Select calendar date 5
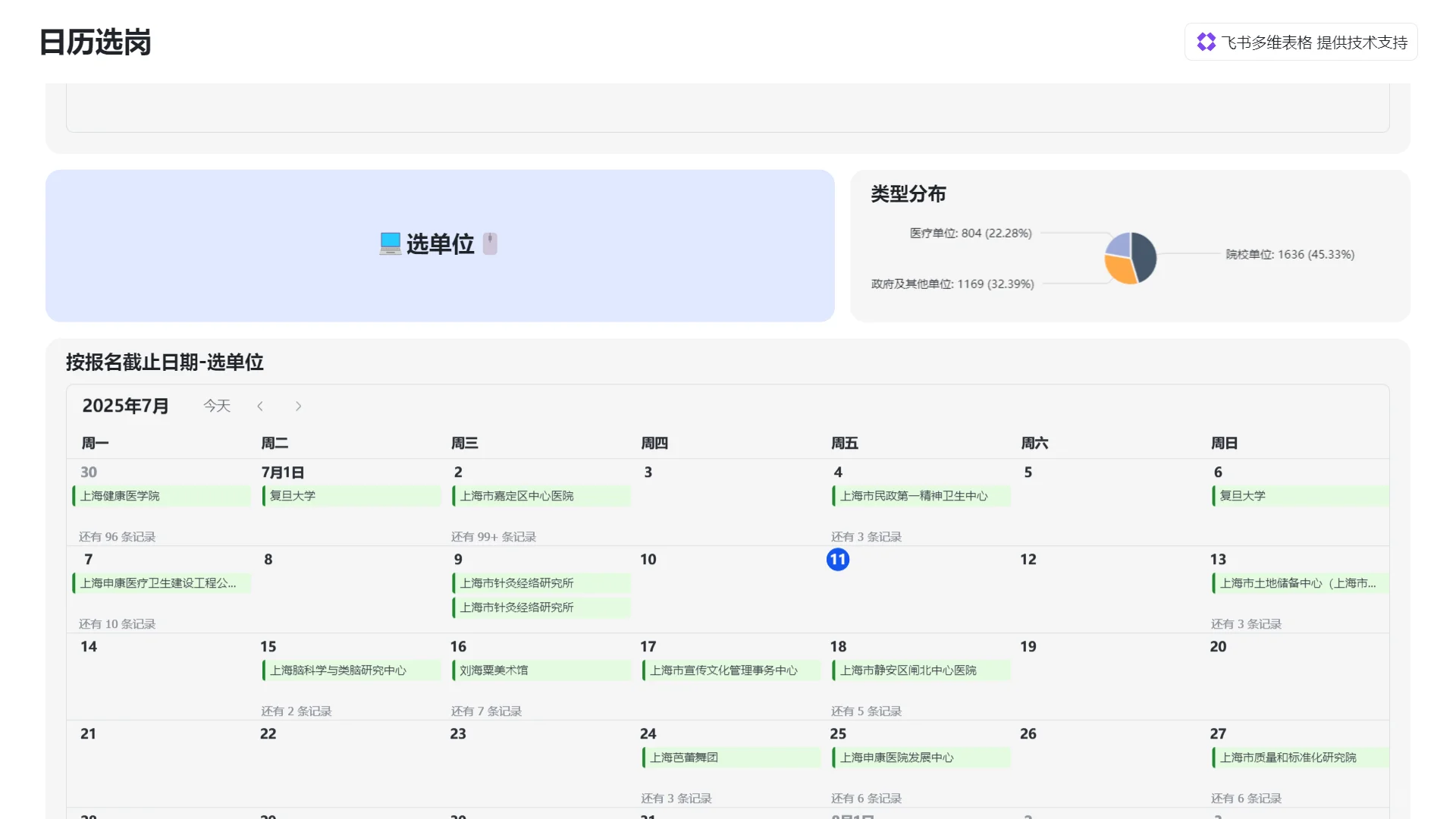 [1028, 472]
